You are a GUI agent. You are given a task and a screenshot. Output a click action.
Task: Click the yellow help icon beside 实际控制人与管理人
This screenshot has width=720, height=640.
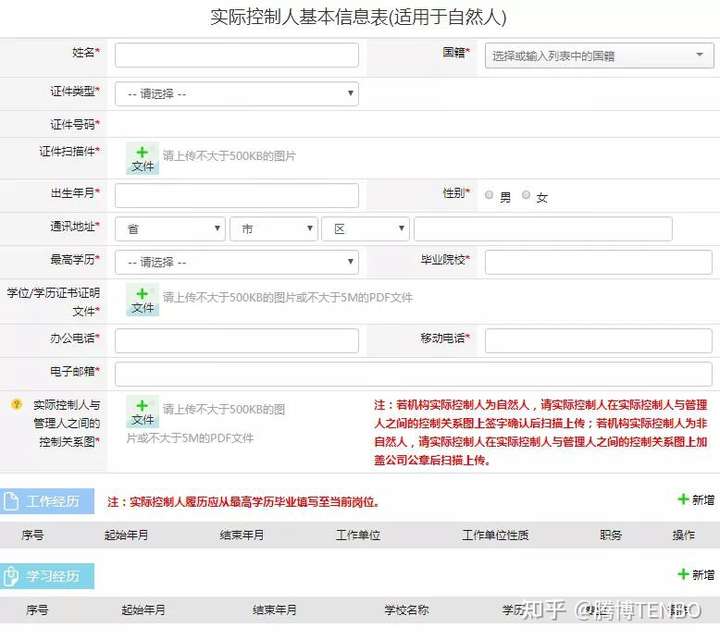click(17, 404)
